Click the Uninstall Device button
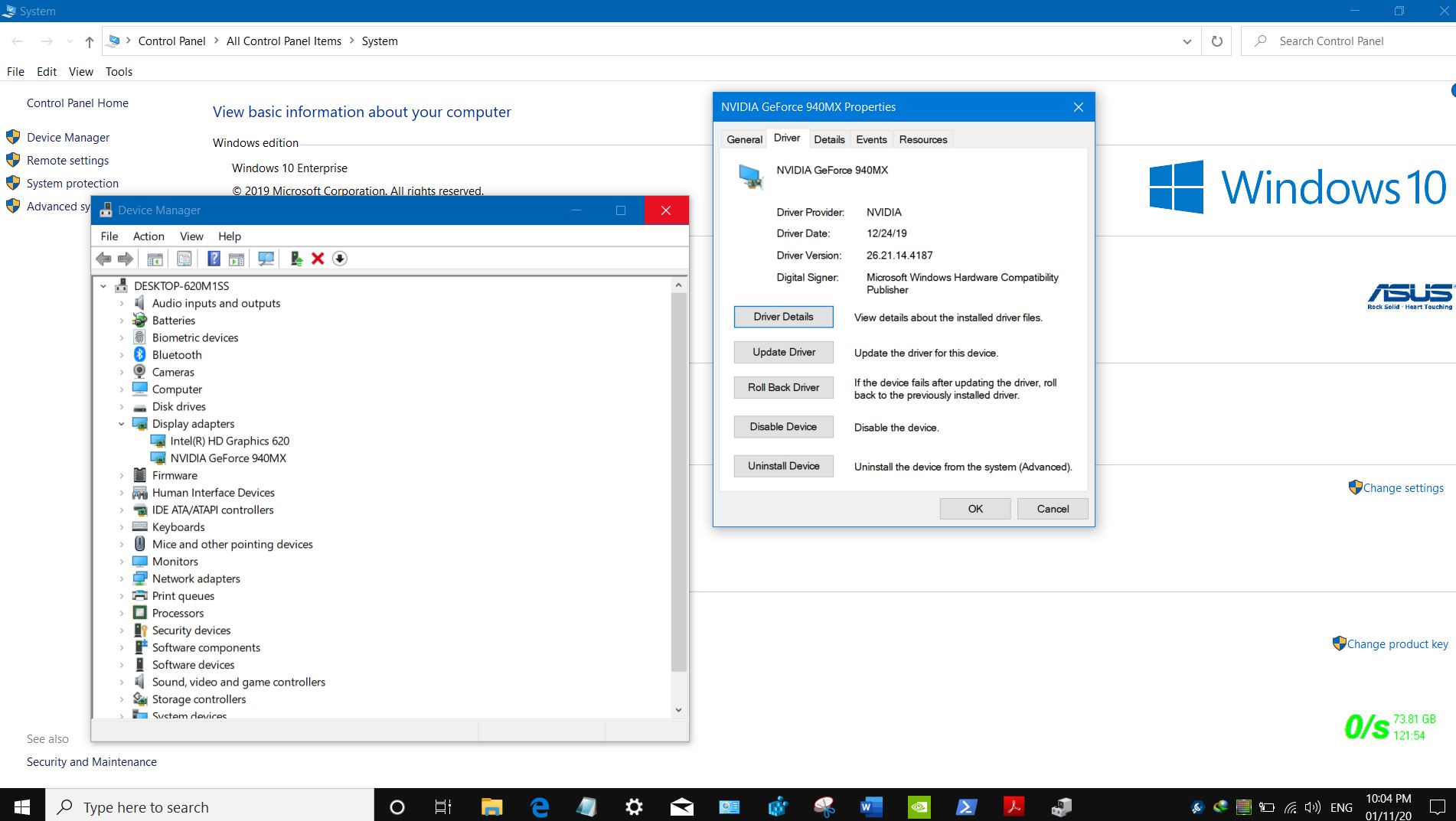1456x821 pixels. tap(783, 466)
